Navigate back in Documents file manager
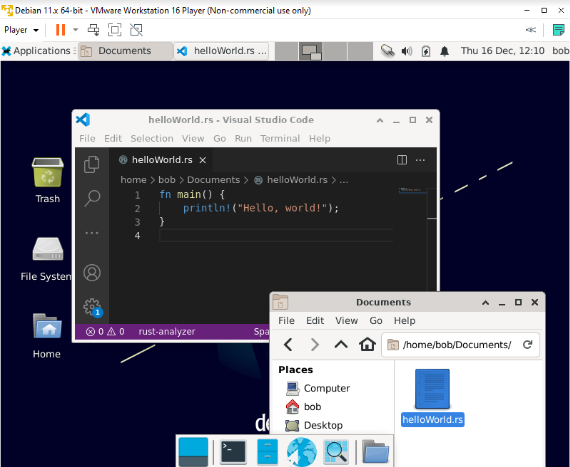 pos(288,344)
